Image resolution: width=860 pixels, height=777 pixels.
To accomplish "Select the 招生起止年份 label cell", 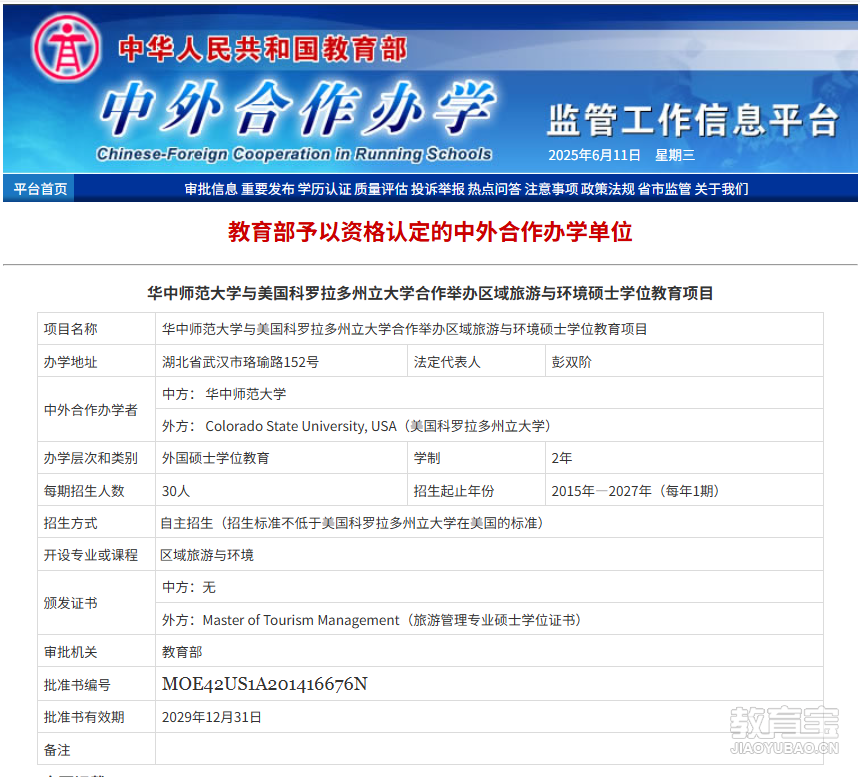I will pos(476,490).
